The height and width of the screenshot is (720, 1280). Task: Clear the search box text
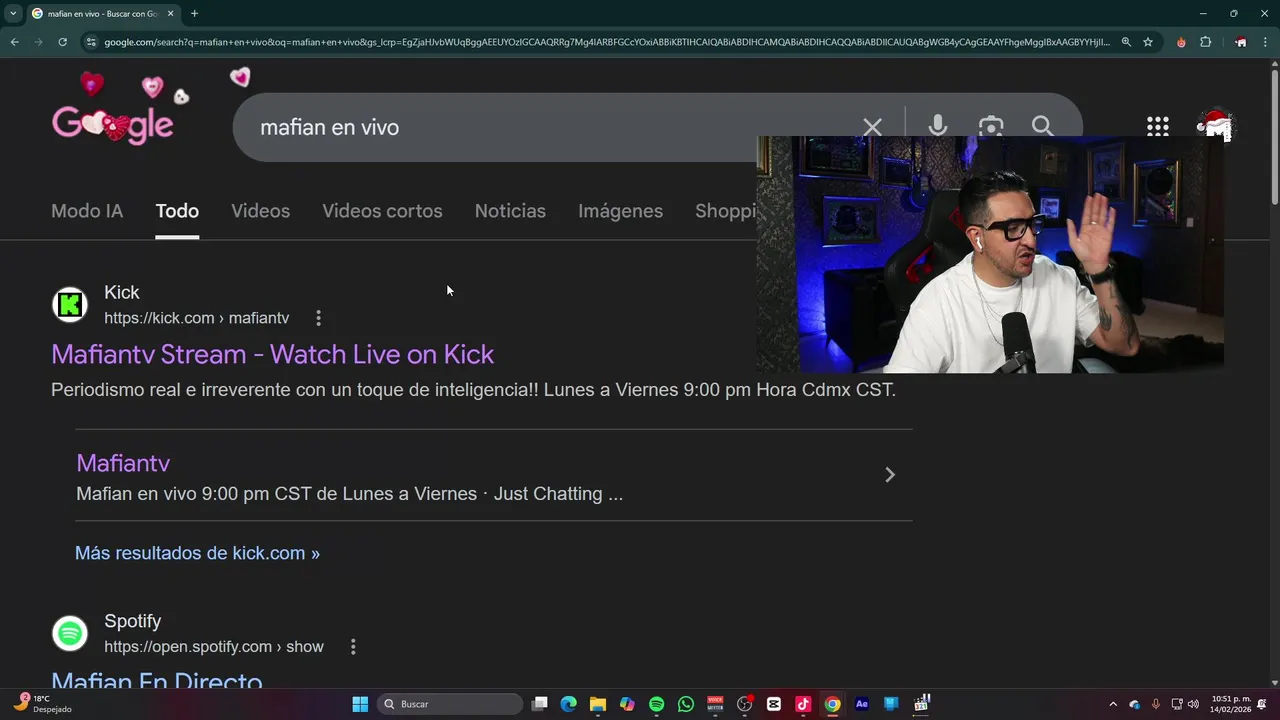tap(872, 127)
